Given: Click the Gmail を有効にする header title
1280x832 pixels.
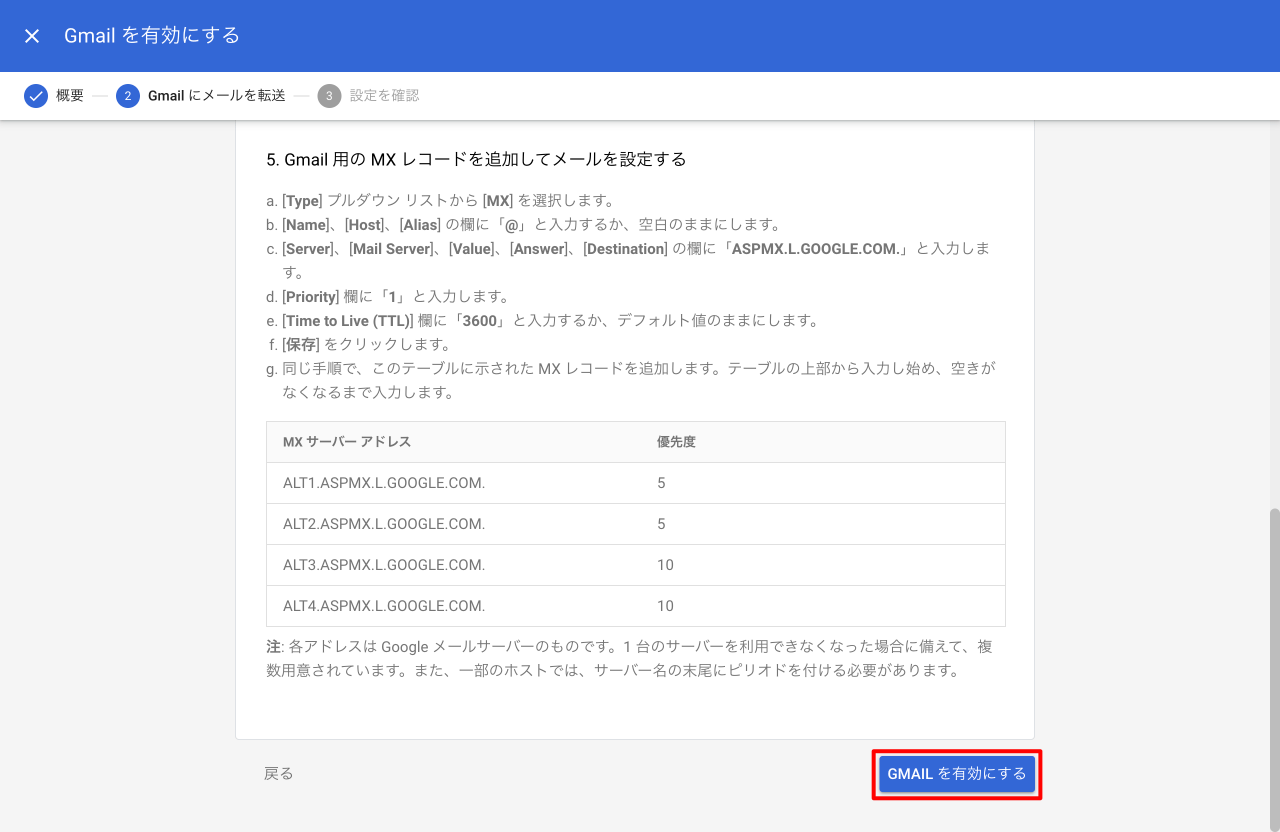Looking at the screenshot, I should click(152, 36).
